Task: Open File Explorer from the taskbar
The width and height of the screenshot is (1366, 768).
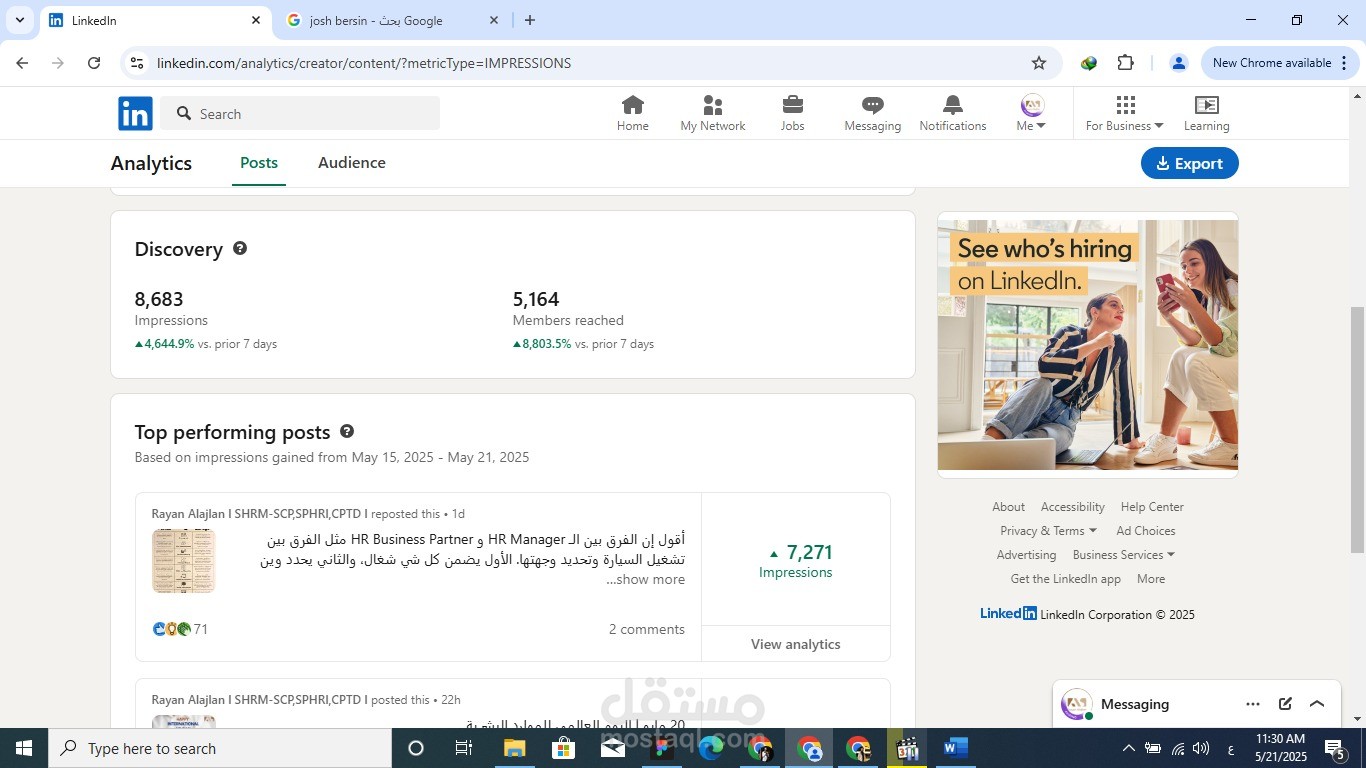Action: pyautogui.click(x=514, y=748)
